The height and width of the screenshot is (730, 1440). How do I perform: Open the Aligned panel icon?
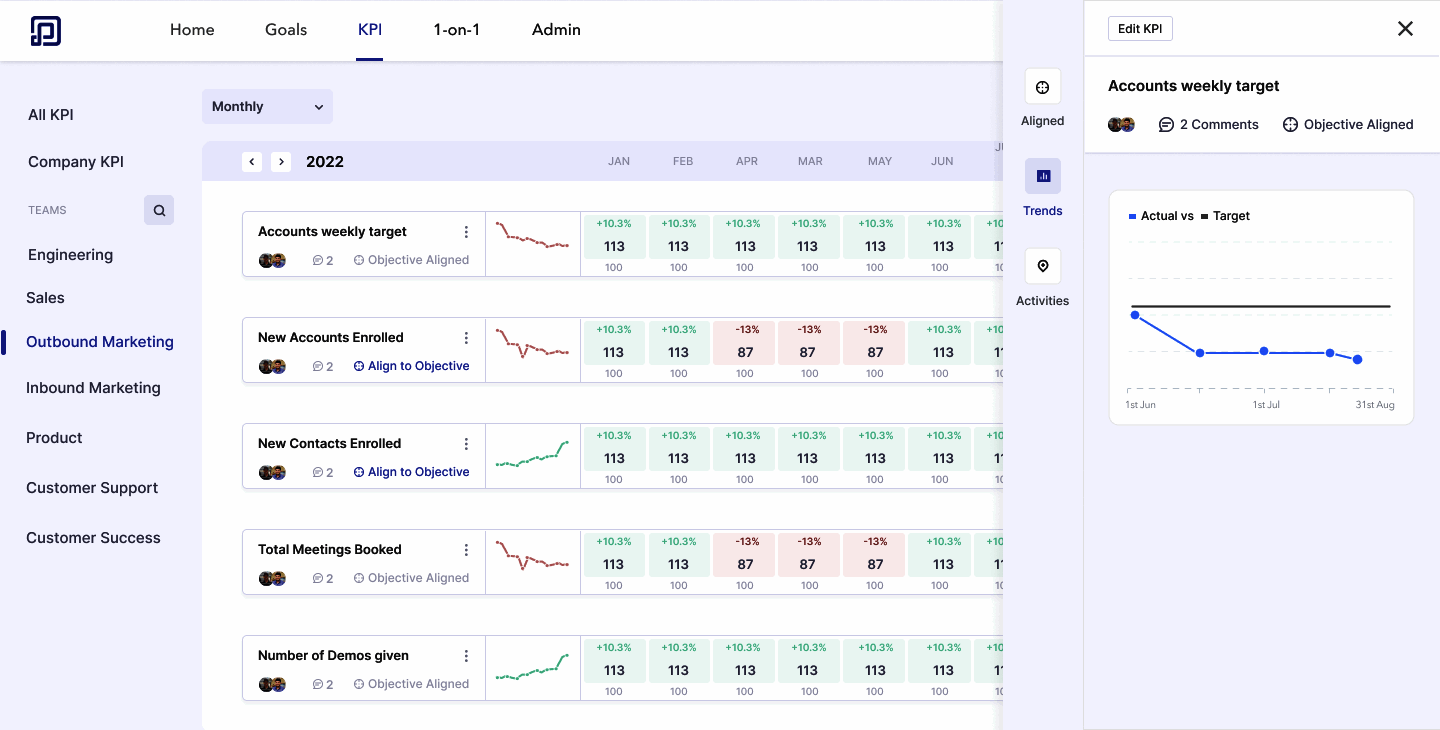click(1042, 86)
